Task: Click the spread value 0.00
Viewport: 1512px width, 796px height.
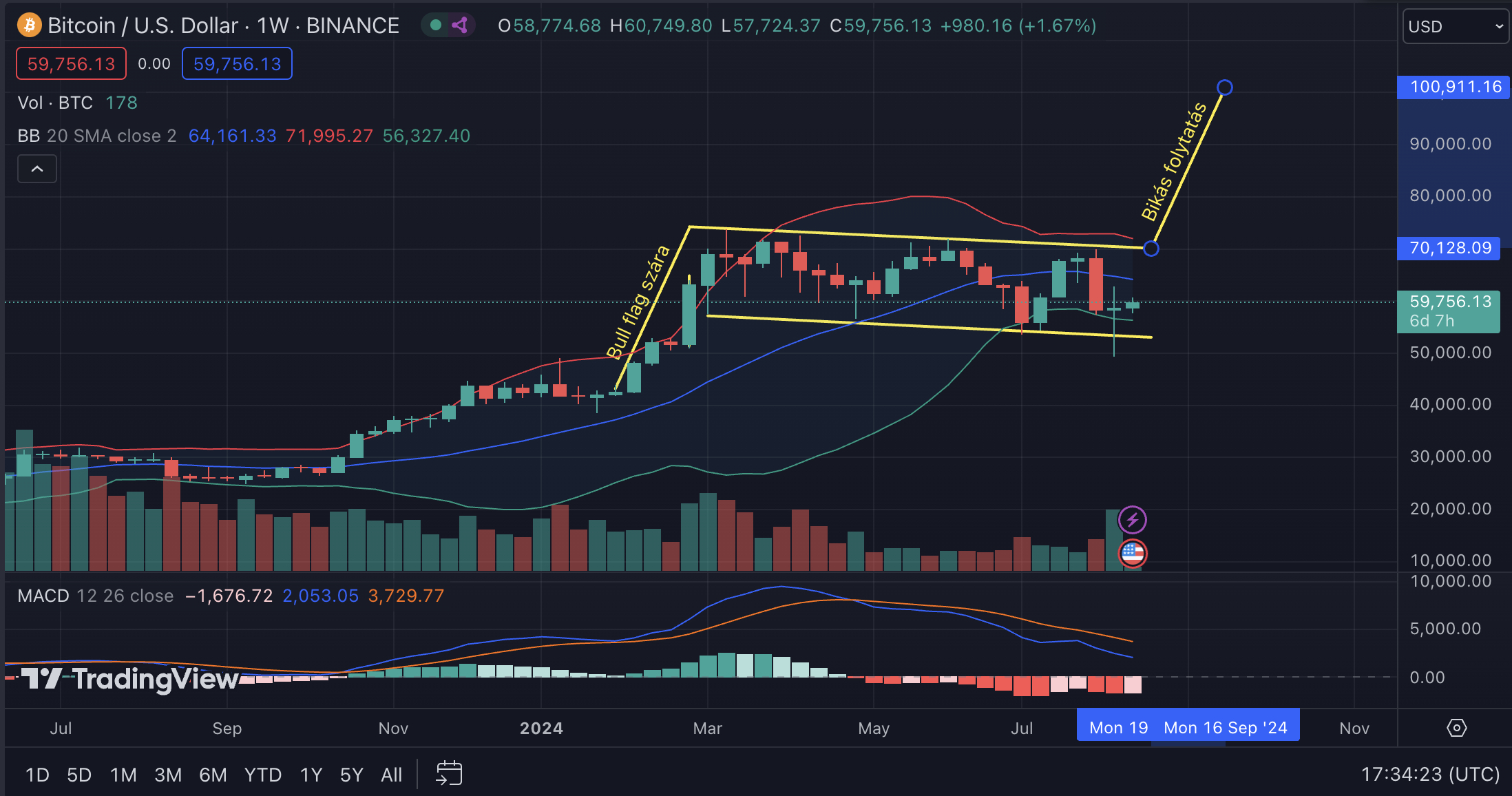Action: click(x=154, y=64)
